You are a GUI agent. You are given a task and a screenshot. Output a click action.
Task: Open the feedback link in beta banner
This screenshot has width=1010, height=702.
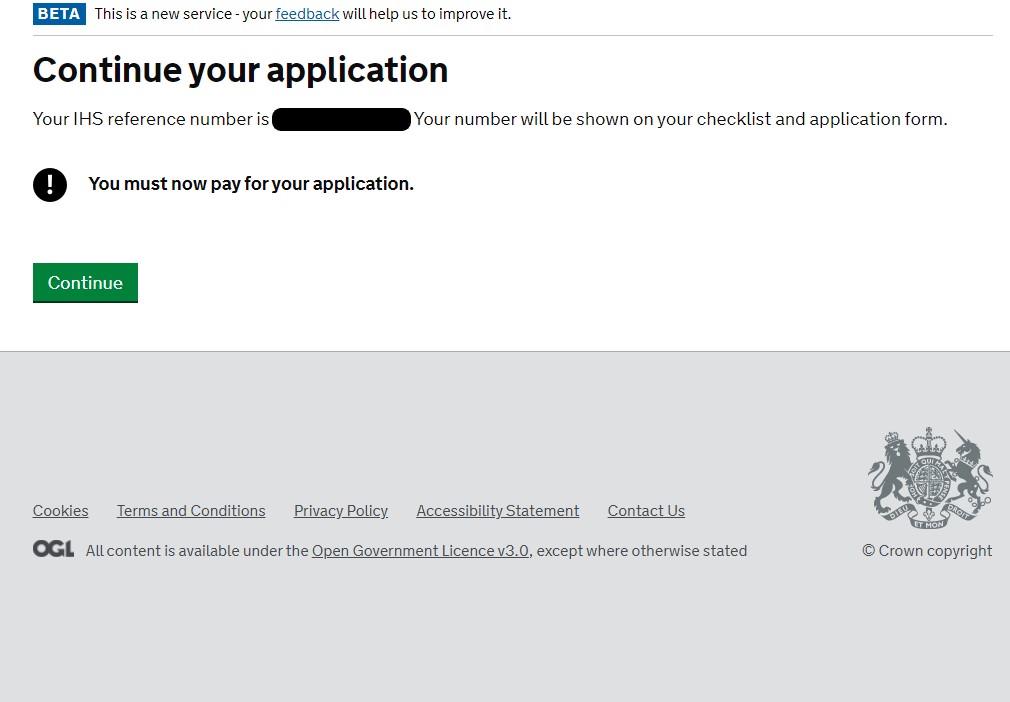(307, 14)
